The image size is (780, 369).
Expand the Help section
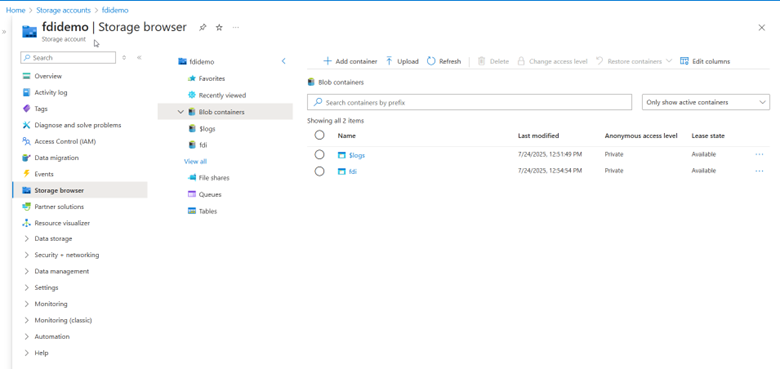coord(26,353)
